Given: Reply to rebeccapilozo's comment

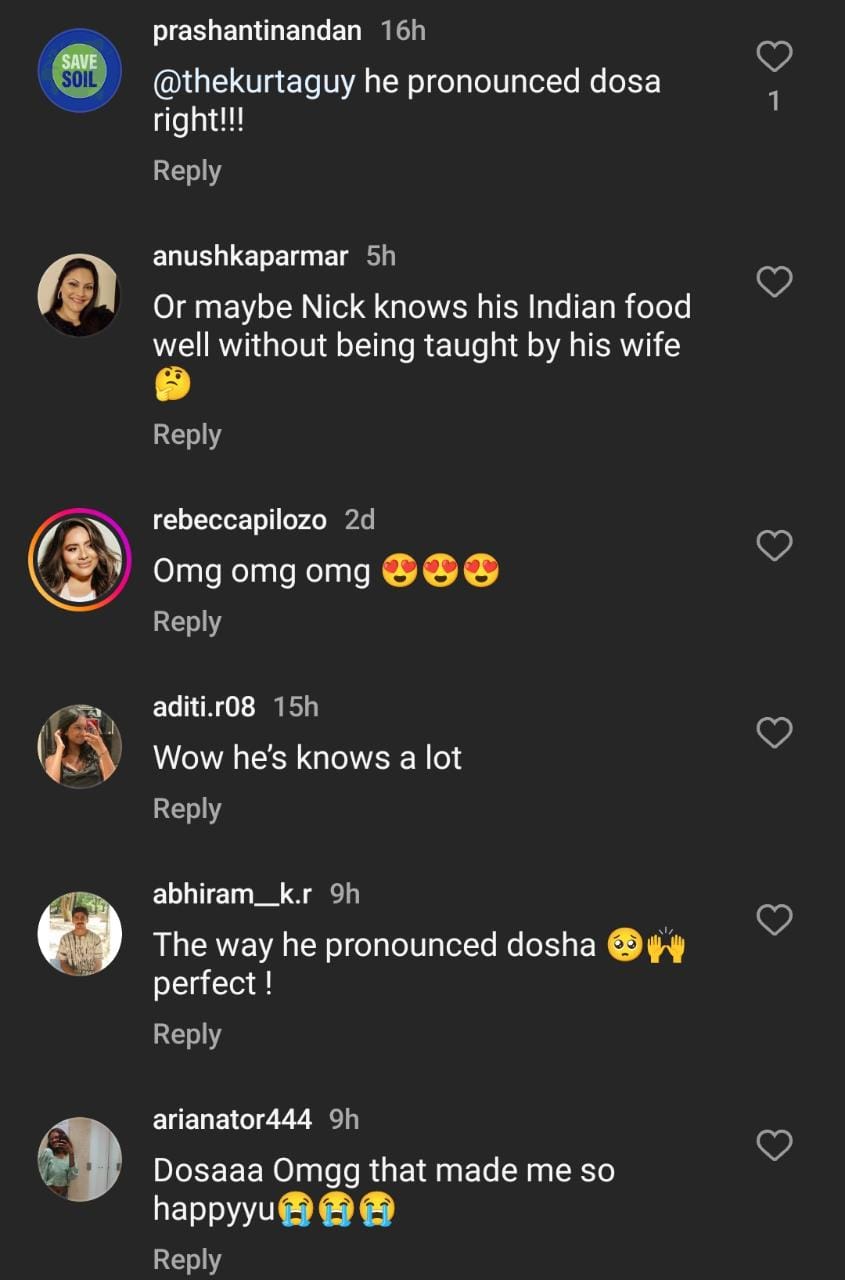Looking at the screenshot, I should pyautogui.click(x=187, y=622).
